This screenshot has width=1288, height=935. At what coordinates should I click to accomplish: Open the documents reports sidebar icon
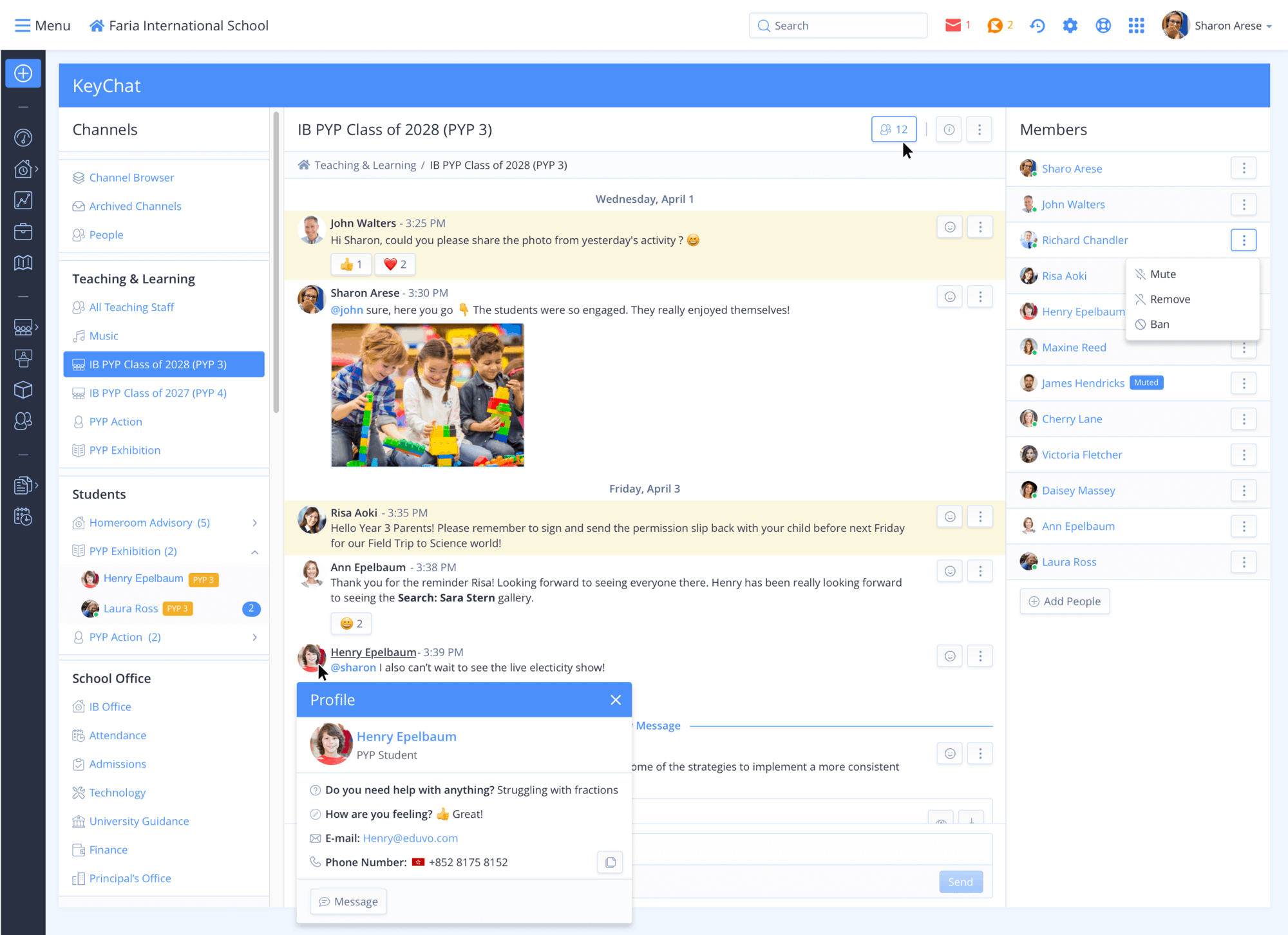tap(23, 486)
